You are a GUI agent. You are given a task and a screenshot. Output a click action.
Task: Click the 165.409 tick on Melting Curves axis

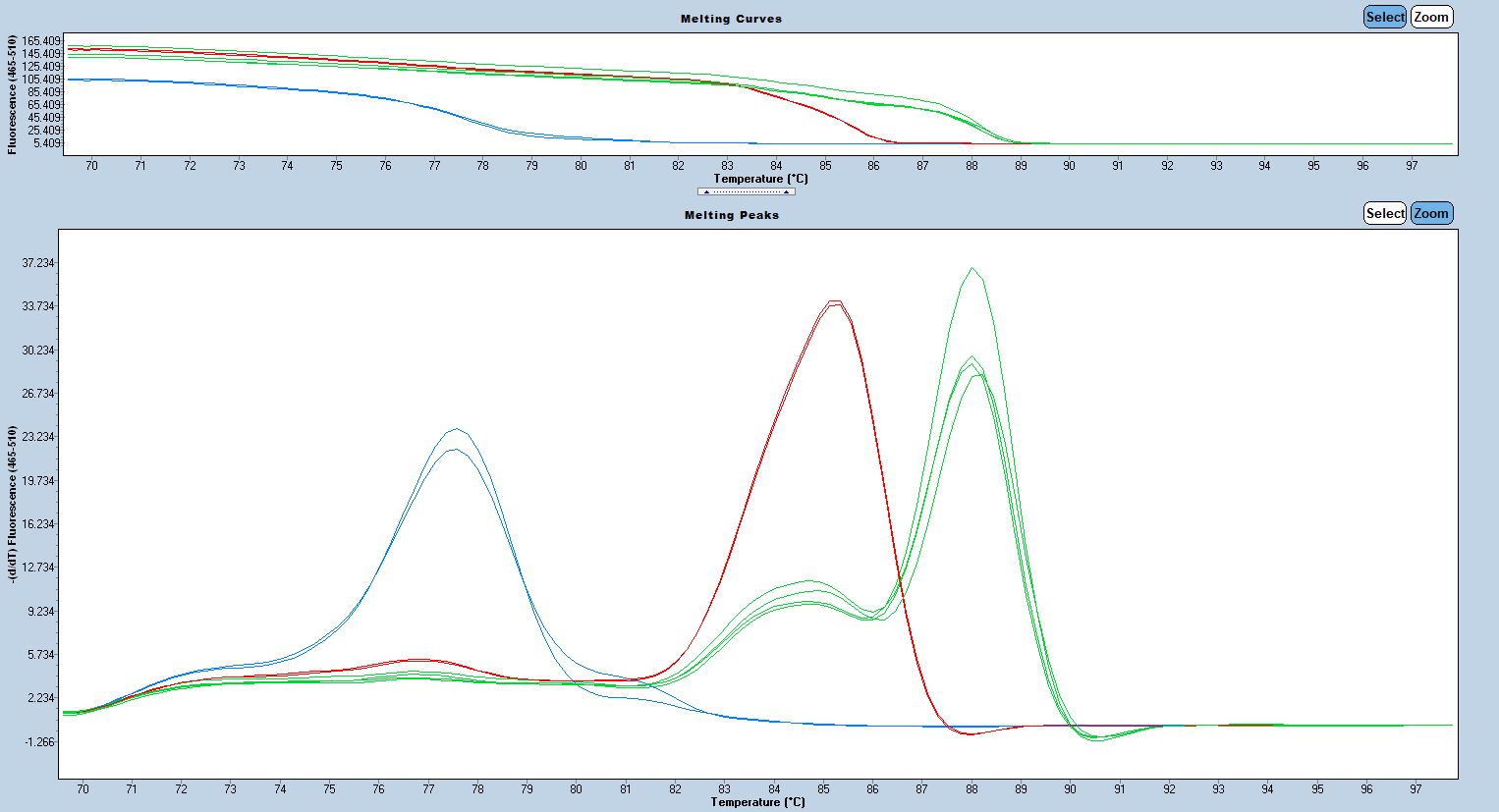point(41,41)
